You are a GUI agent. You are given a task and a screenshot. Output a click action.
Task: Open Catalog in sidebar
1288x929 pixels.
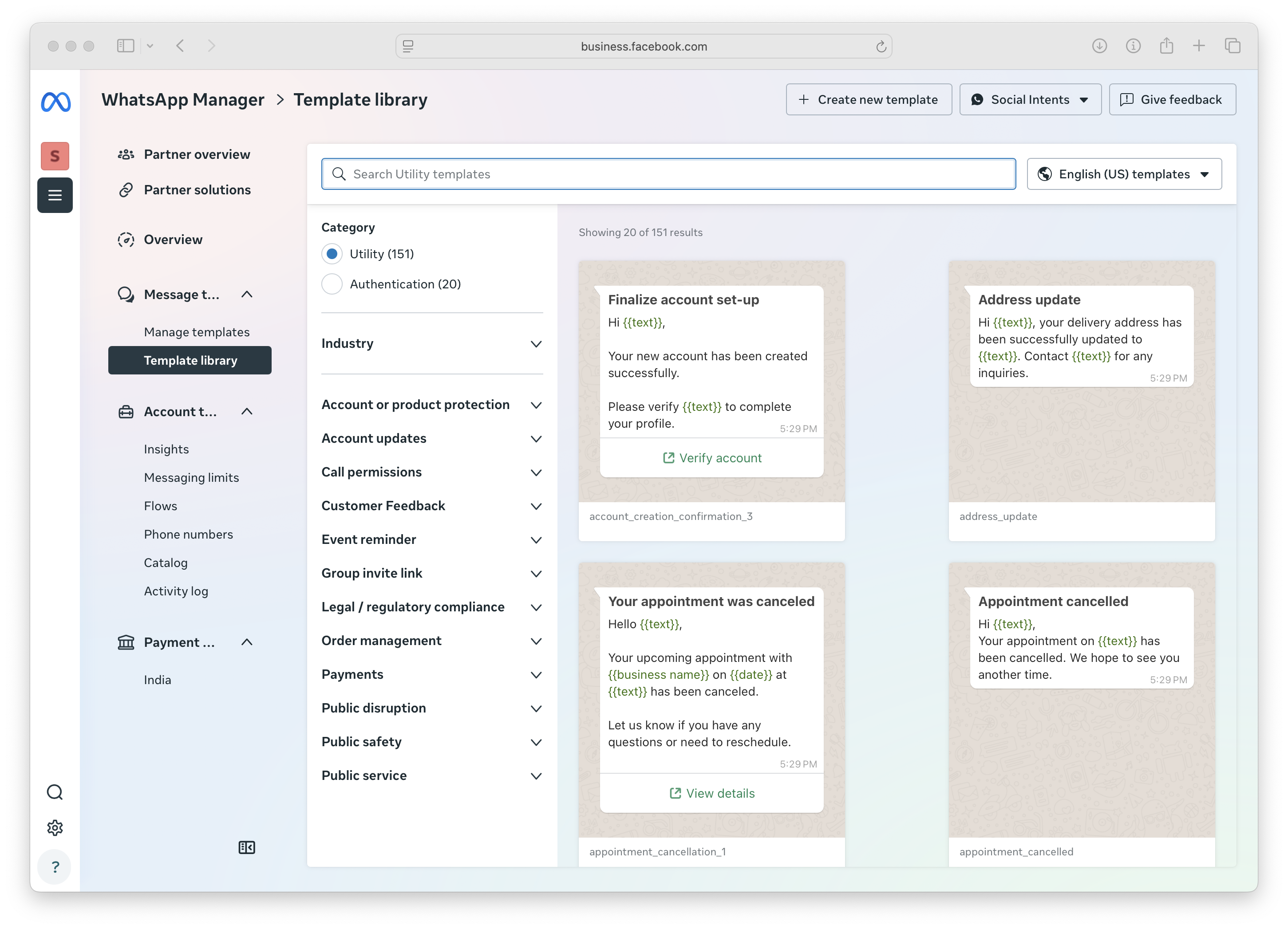pyautogui.click(x=165, y=563)
